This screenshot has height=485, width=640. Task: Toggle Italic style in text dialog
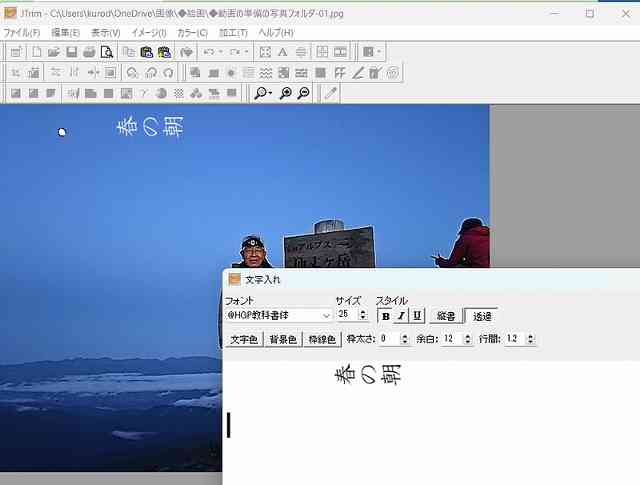coord(401,316)
